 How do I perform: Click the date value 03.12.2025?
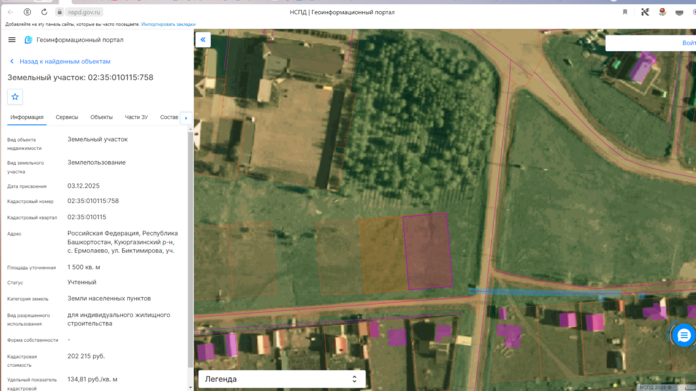(83, 186)
